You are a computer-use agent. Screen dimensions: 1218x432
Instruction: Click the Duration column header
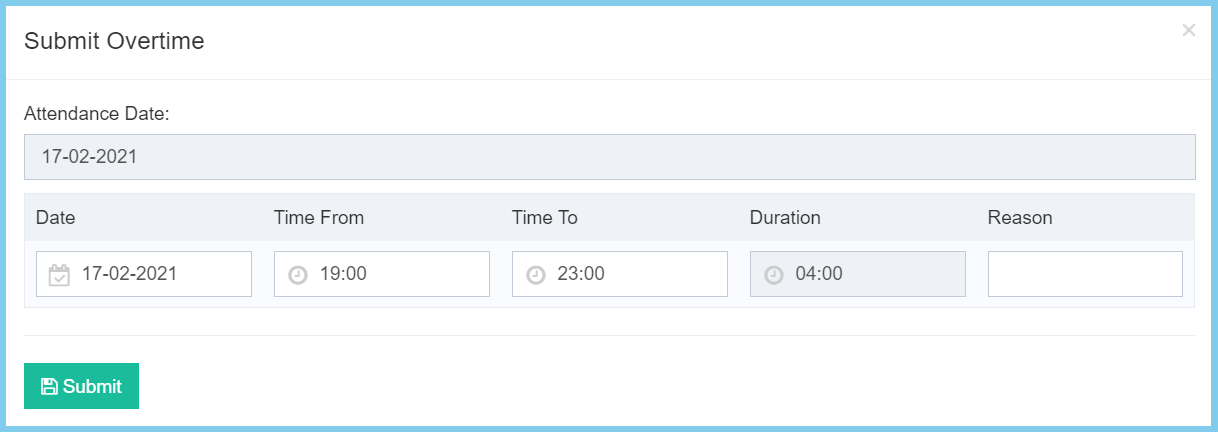coord(784,217)
